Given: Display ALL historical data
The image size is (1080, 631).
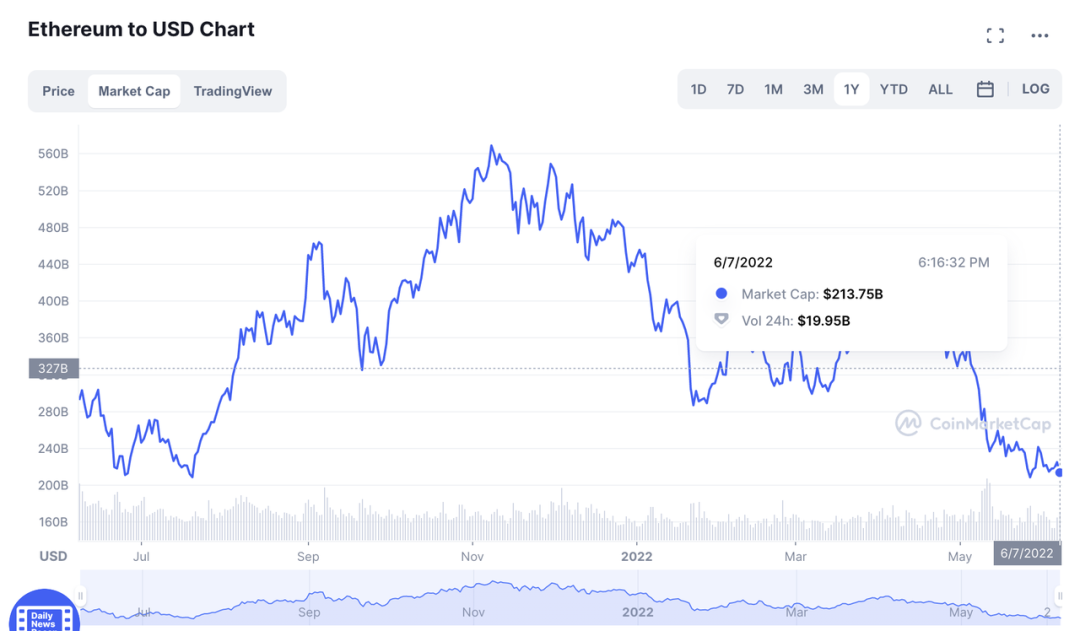Looking at the screenshot, I should click(940, 90).
